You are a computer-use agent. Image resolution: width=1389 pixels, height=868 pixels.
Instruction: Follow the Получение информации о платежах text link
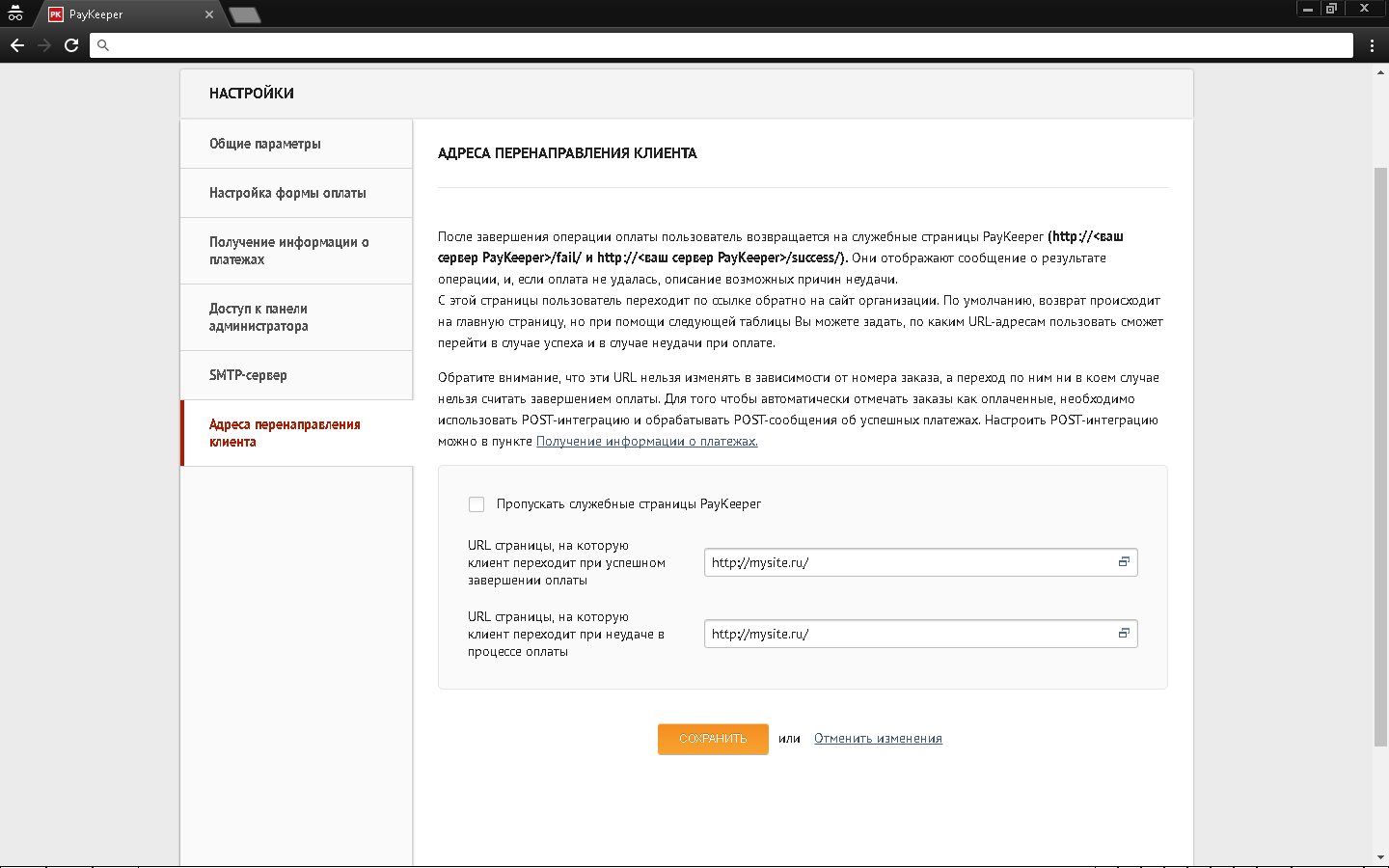click(646, 442)
